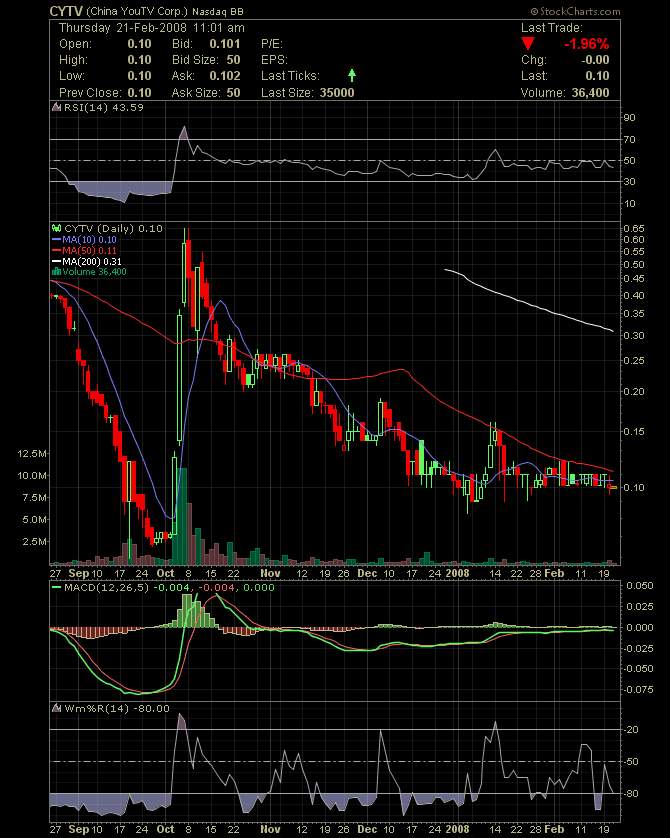Click the Wm%R(14) -80.00 label

click(x=116, y=708)
